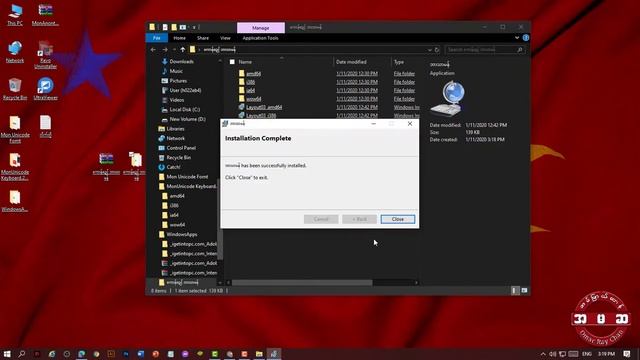The image size is (640, 360).
Task: Open Mon Unicode Font folder in sidebar
Action: click(x=187, y=177)
